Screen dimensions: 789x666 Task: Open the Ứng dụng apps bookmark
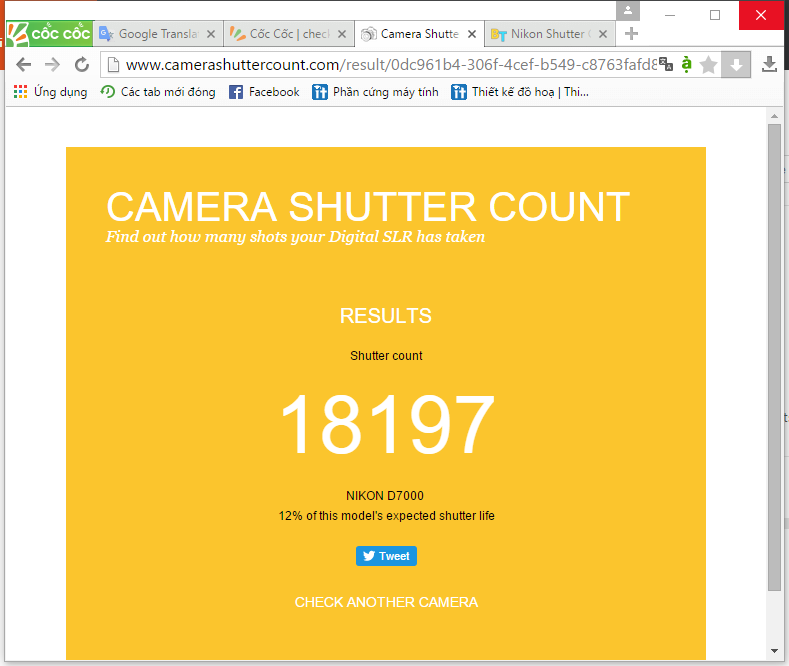(51, 92)
